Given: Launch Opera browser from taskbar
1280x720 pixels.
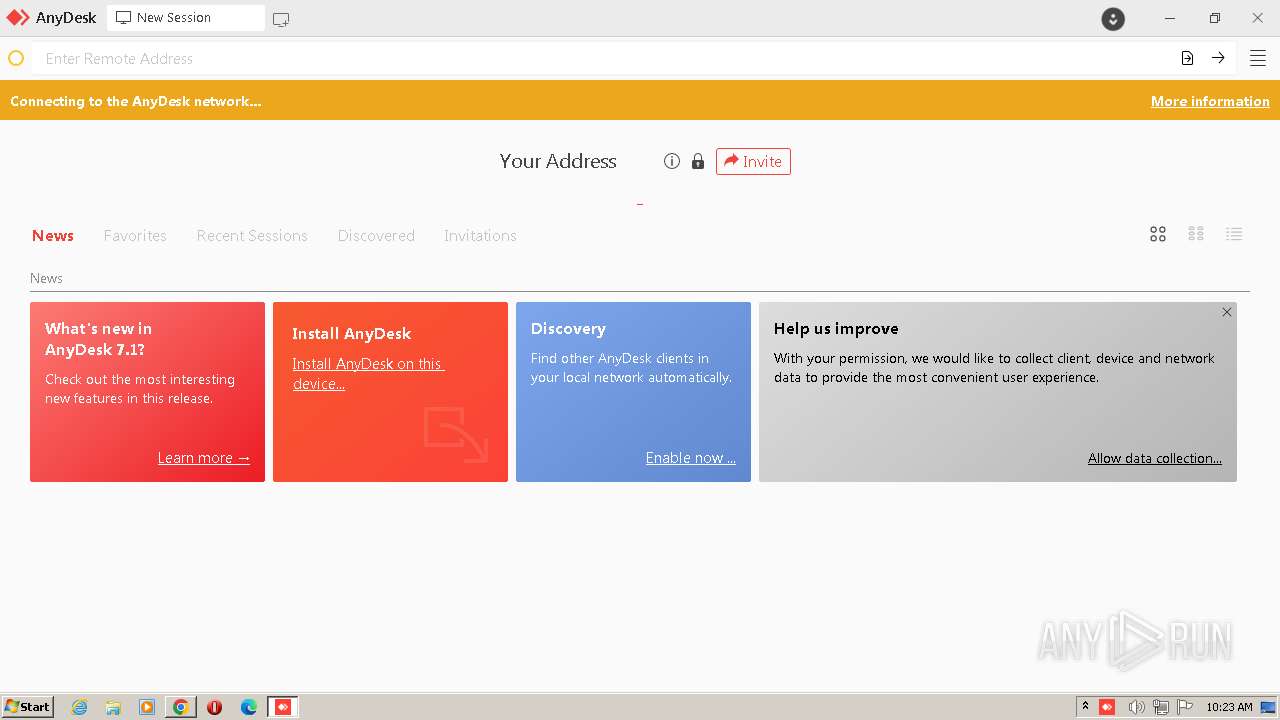Looking at the screenshot, I should click(214, 707).
